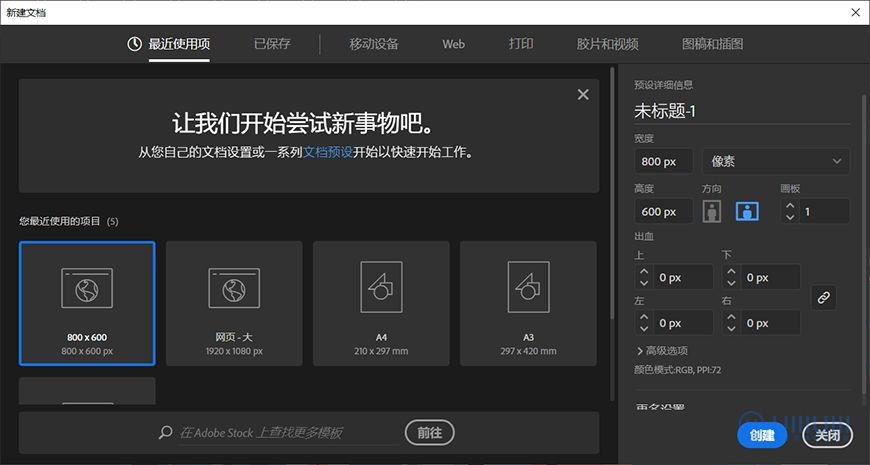Click the 左 left bleed input field
870x465 pixels.
click(x=682, y=323)
